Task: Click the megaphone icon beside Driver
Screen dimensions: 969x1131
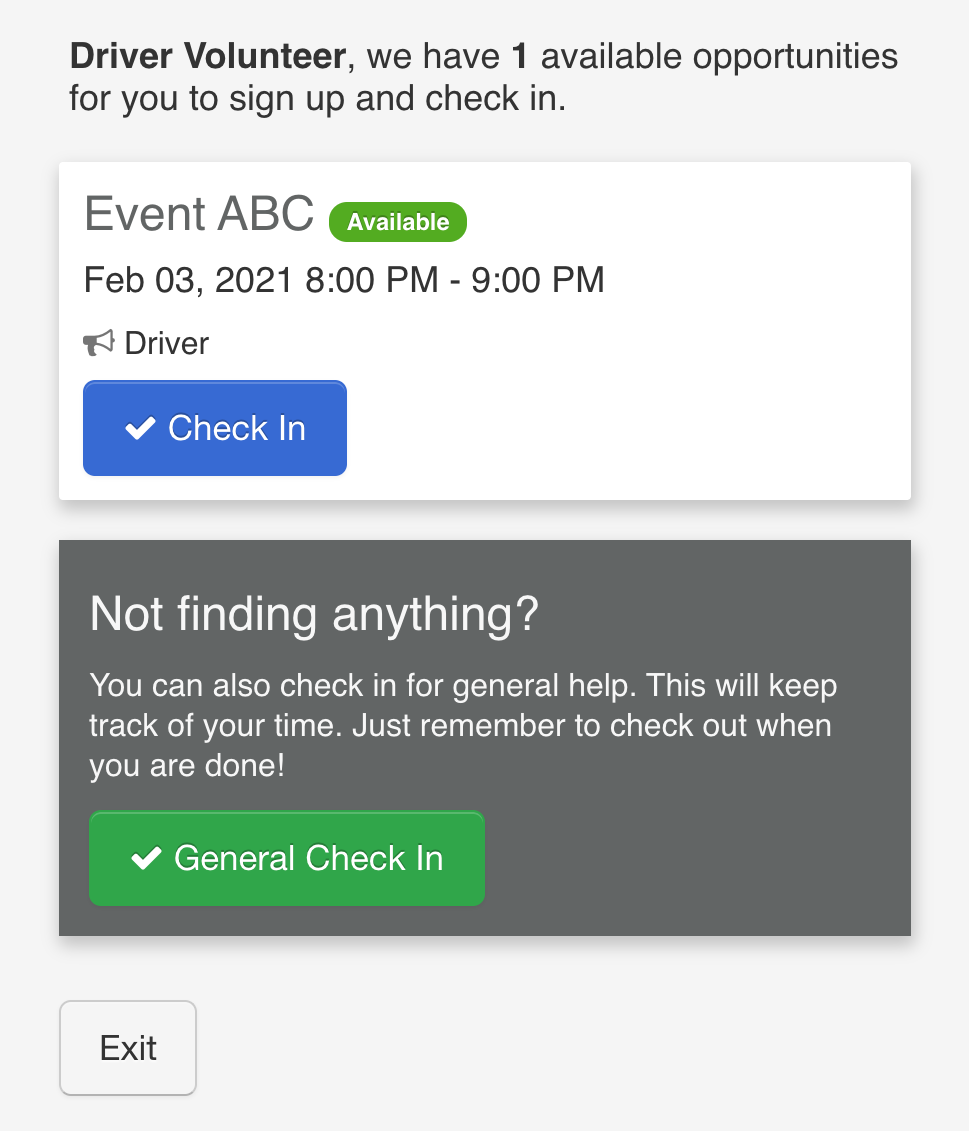Action: coord(99,343)
